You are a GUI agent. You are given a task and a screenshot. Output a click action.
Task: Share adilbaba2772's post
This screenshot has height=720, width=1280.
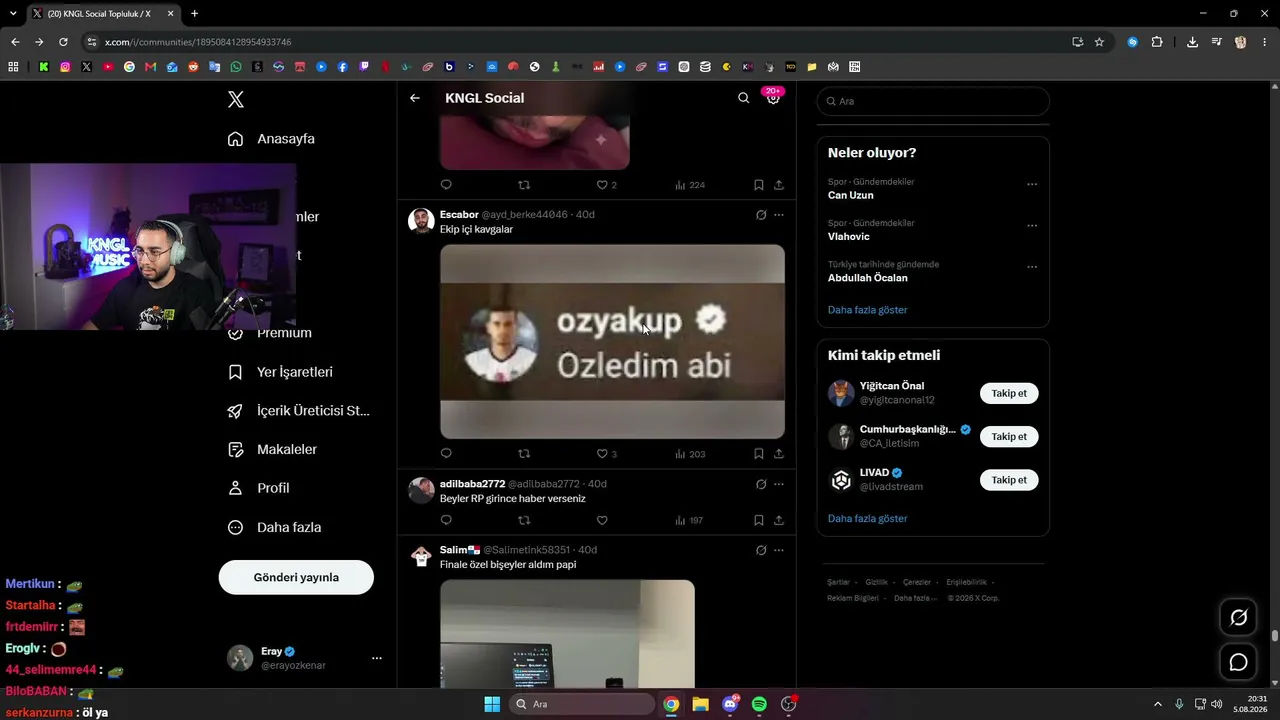(779, 520)
